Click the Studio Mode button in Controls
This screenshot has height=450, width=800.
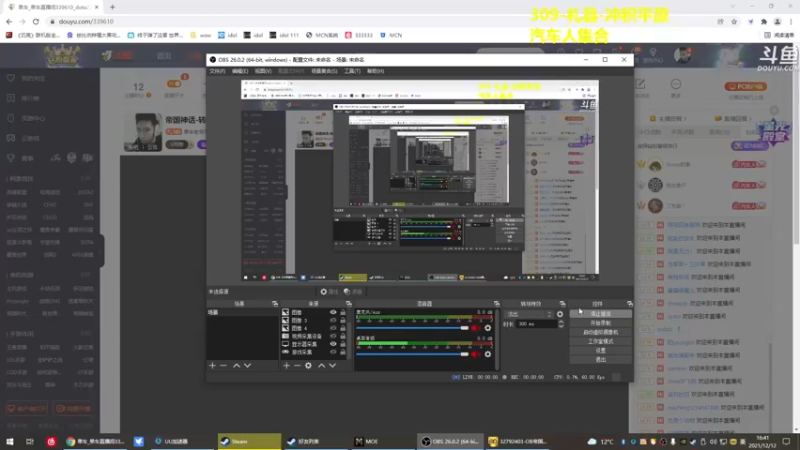click(x=601, y=341)
